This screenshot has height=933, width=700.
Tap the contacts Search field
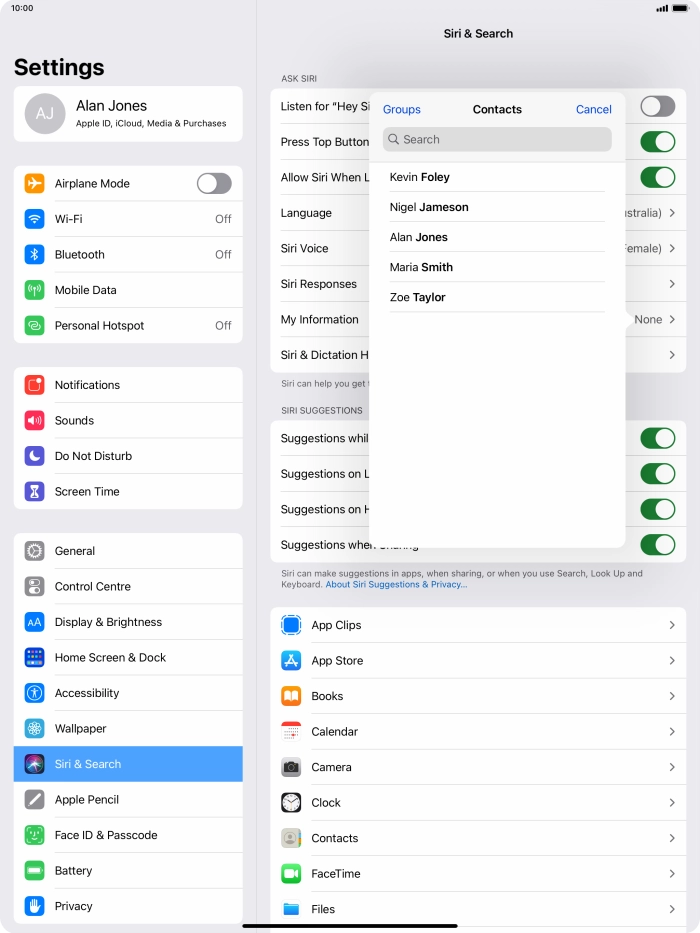tap(497, 139)
